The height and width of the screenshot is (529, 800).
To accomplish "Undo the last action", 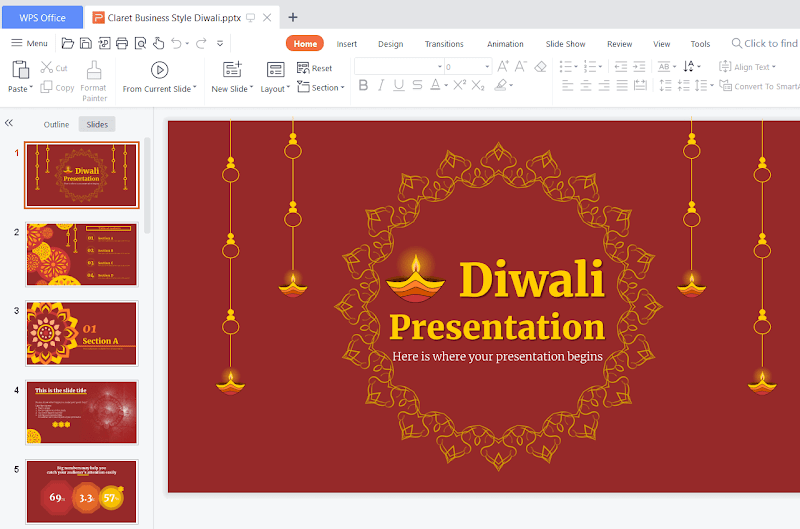I will 177,43.
